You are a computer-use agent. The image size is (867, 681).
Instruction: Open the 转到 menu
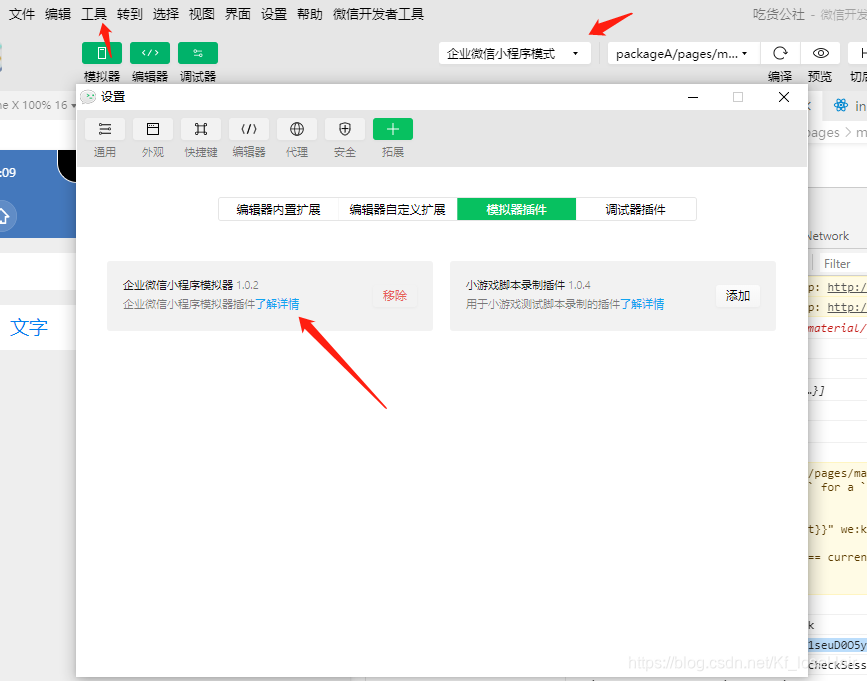(130, 14)
